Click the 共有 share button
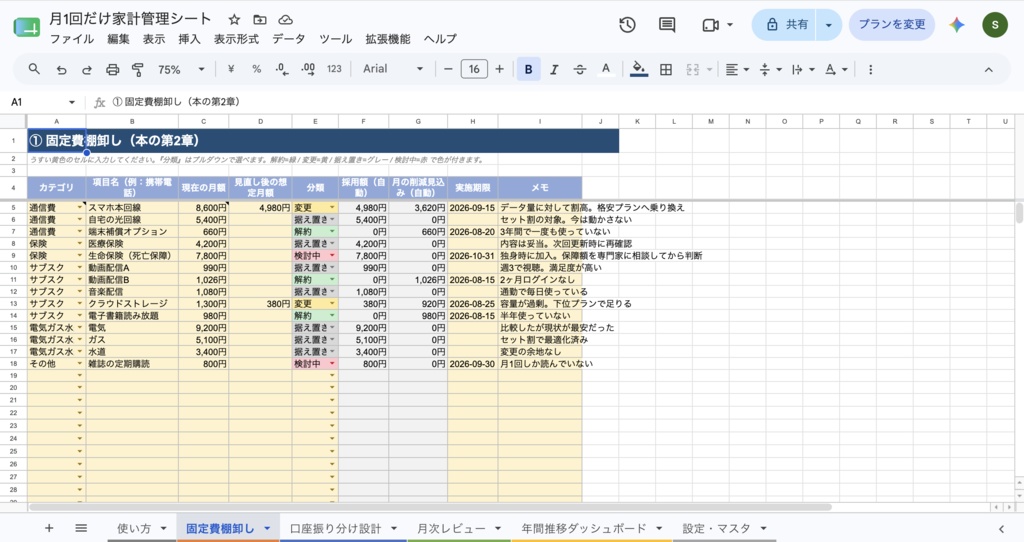This screenshot has width=1024, height=542. 786,25
